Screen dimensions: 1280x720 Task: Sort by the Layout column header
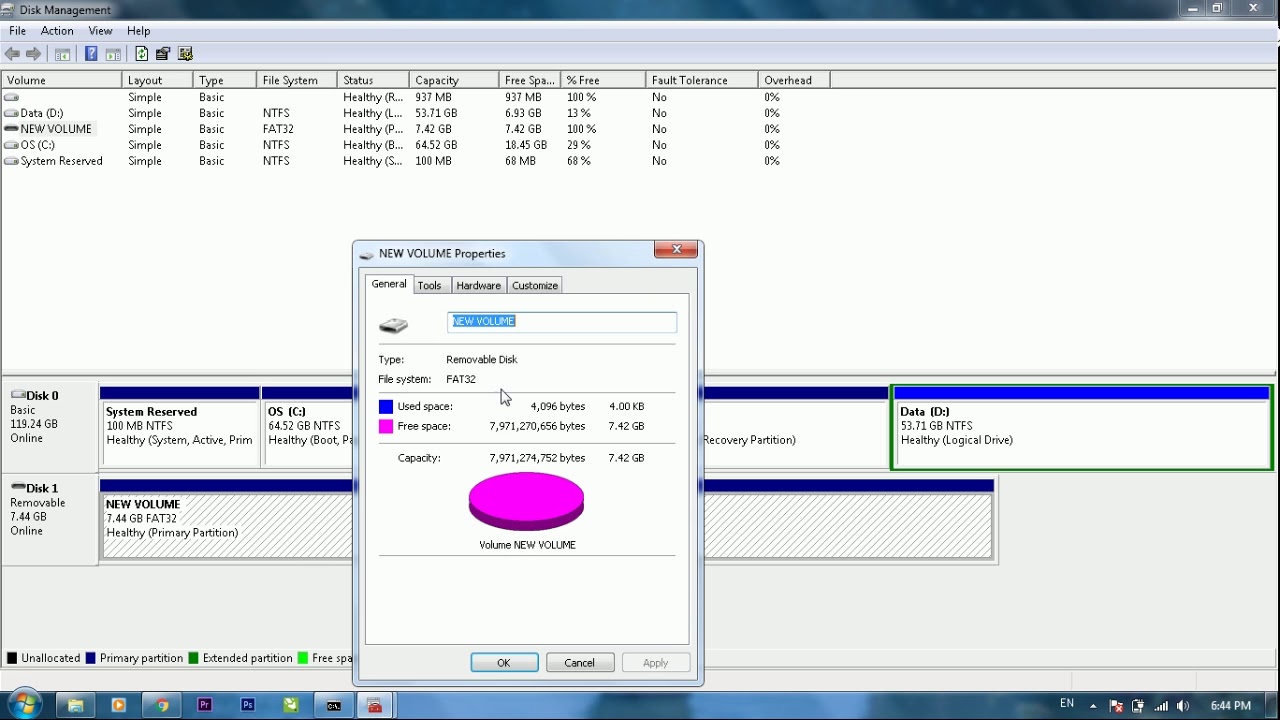point(158,80)
